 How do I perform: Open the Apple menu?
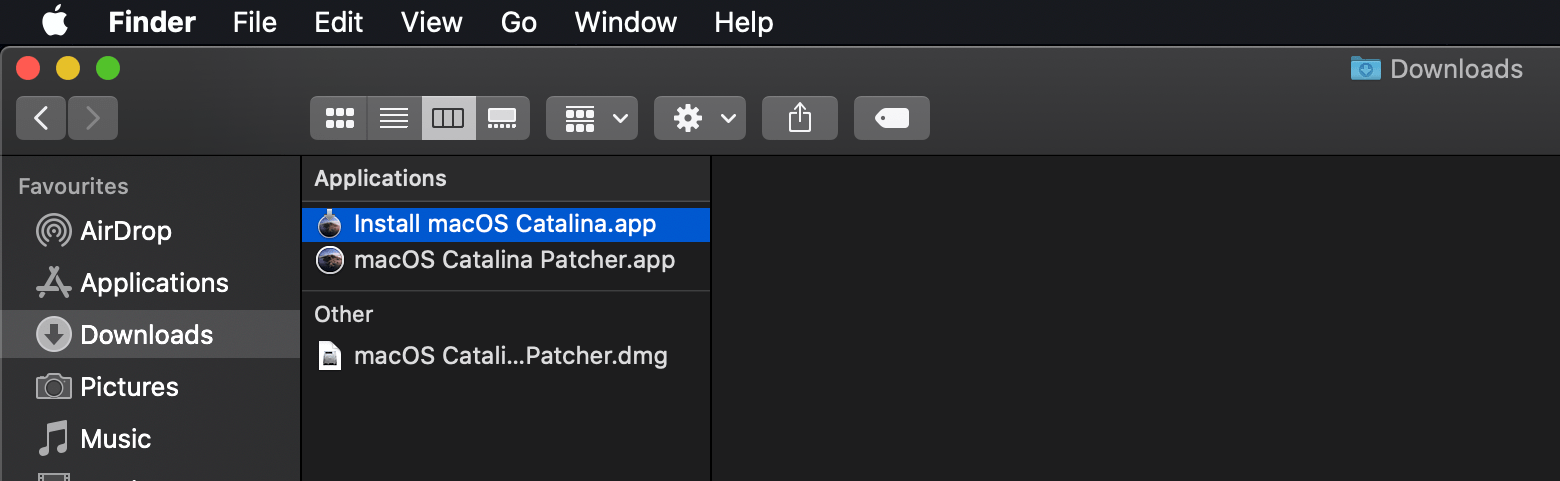click(54, 21)
